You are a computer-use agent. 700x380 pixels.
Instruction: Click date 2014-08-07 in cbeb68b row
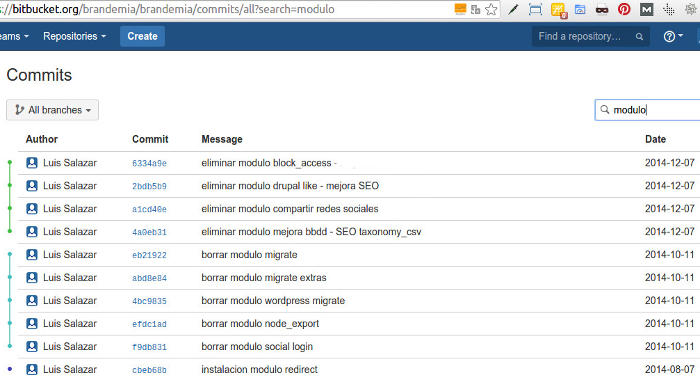[x=670, y=369]
